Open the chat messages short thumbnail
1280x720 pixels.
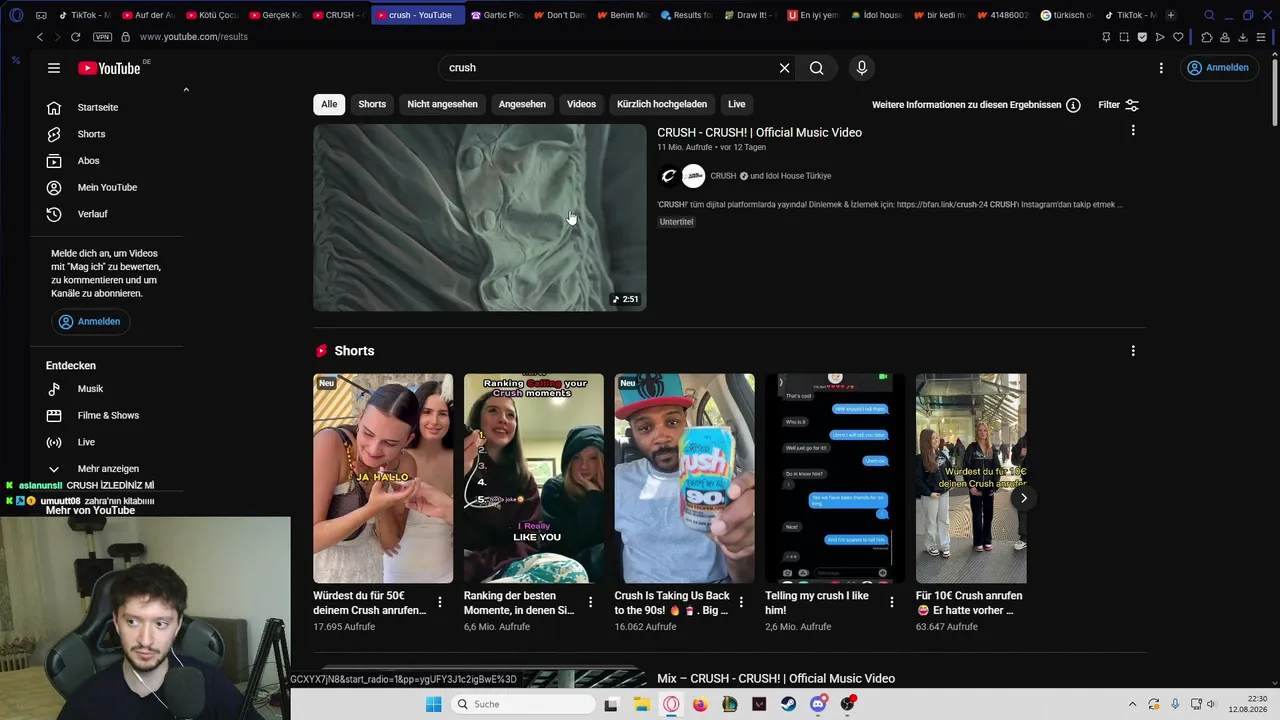[835, 478]
